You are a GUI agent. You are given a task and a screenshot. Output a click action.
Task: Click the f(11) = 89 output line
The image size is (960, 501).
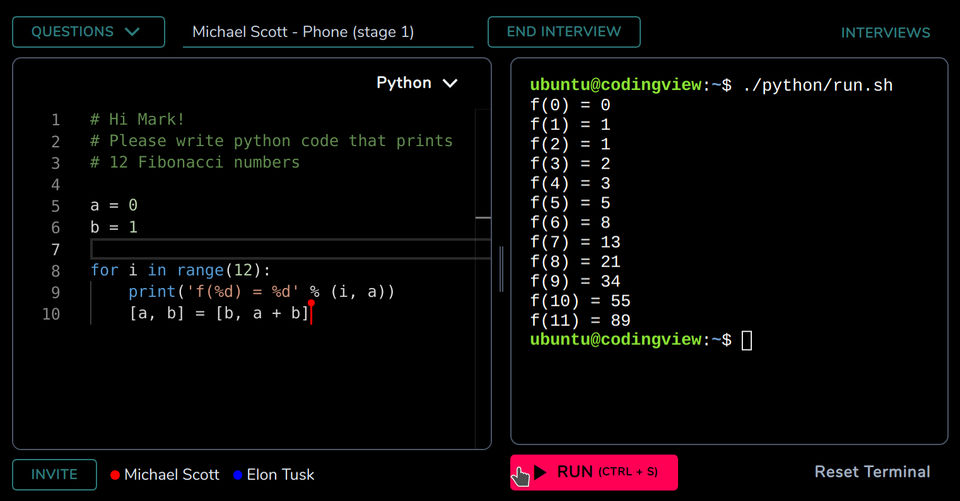(580, 321)
